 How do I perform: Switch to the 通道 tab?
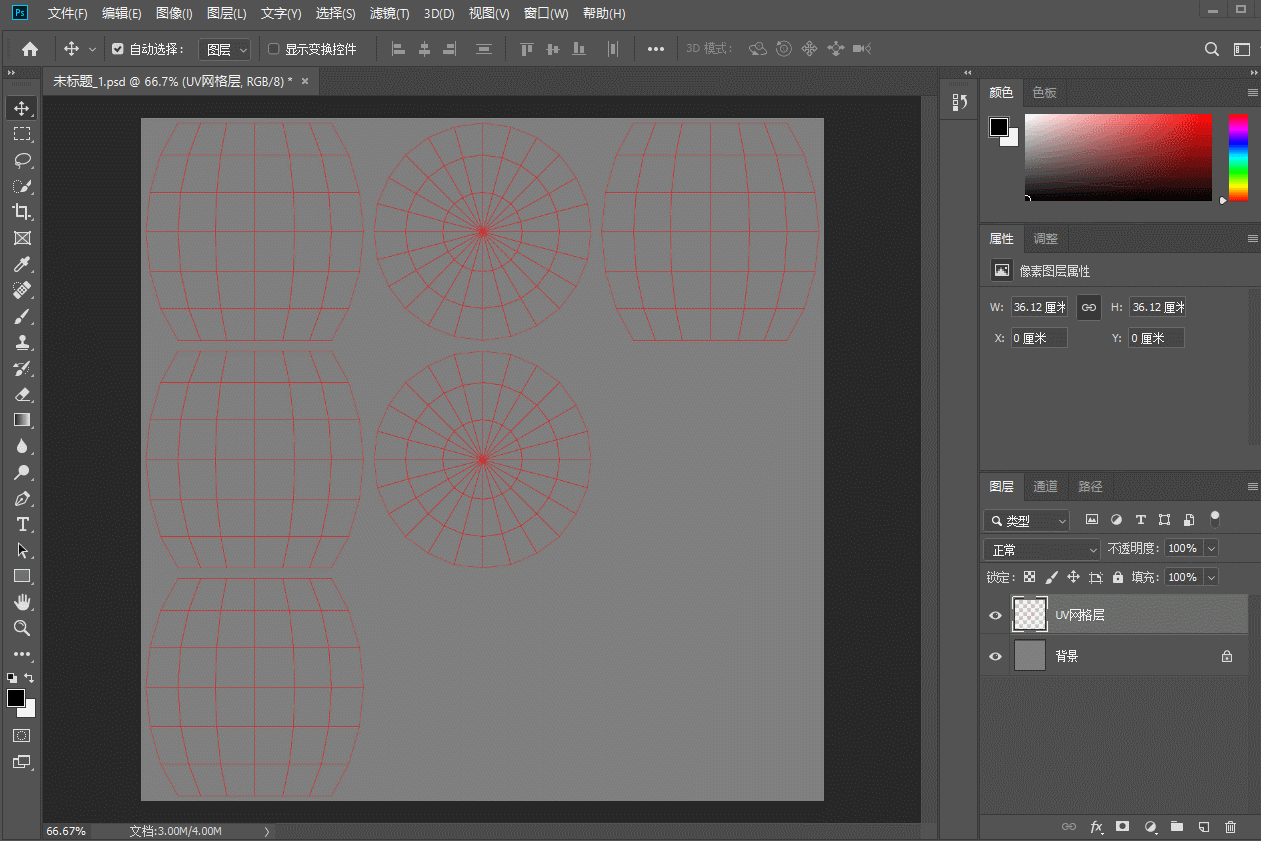pyautogui.click(x=1045, y=487)
